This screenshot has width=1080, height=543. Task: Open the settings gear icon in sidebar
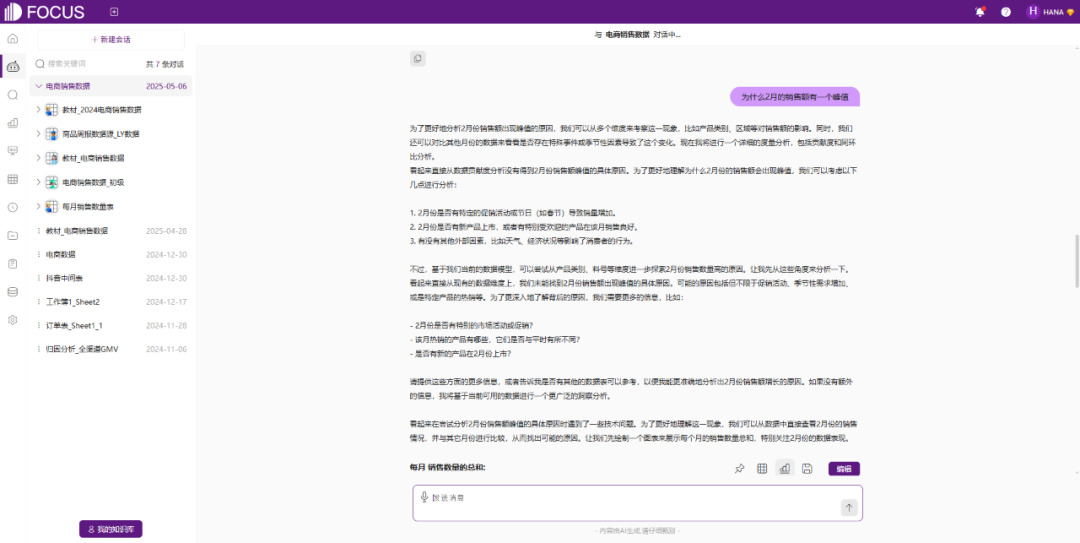(12, 320)
